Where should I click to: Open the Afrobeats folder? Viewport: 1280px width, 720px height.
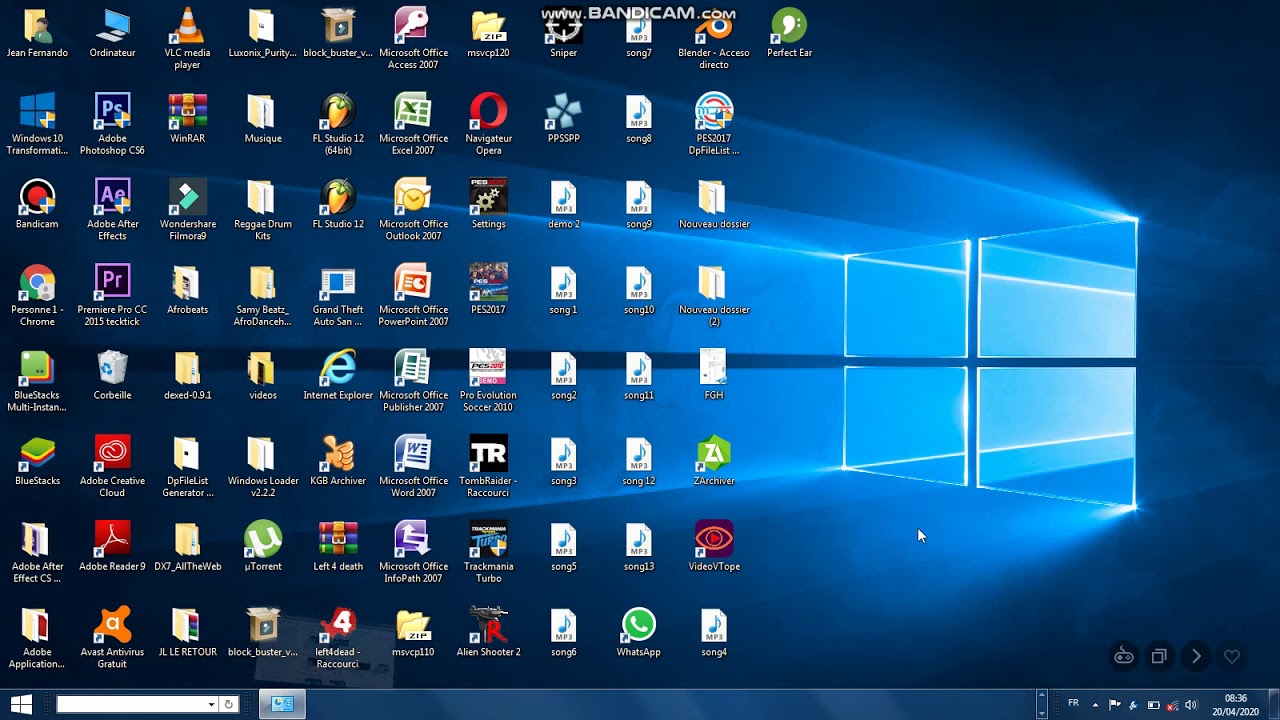187,290
